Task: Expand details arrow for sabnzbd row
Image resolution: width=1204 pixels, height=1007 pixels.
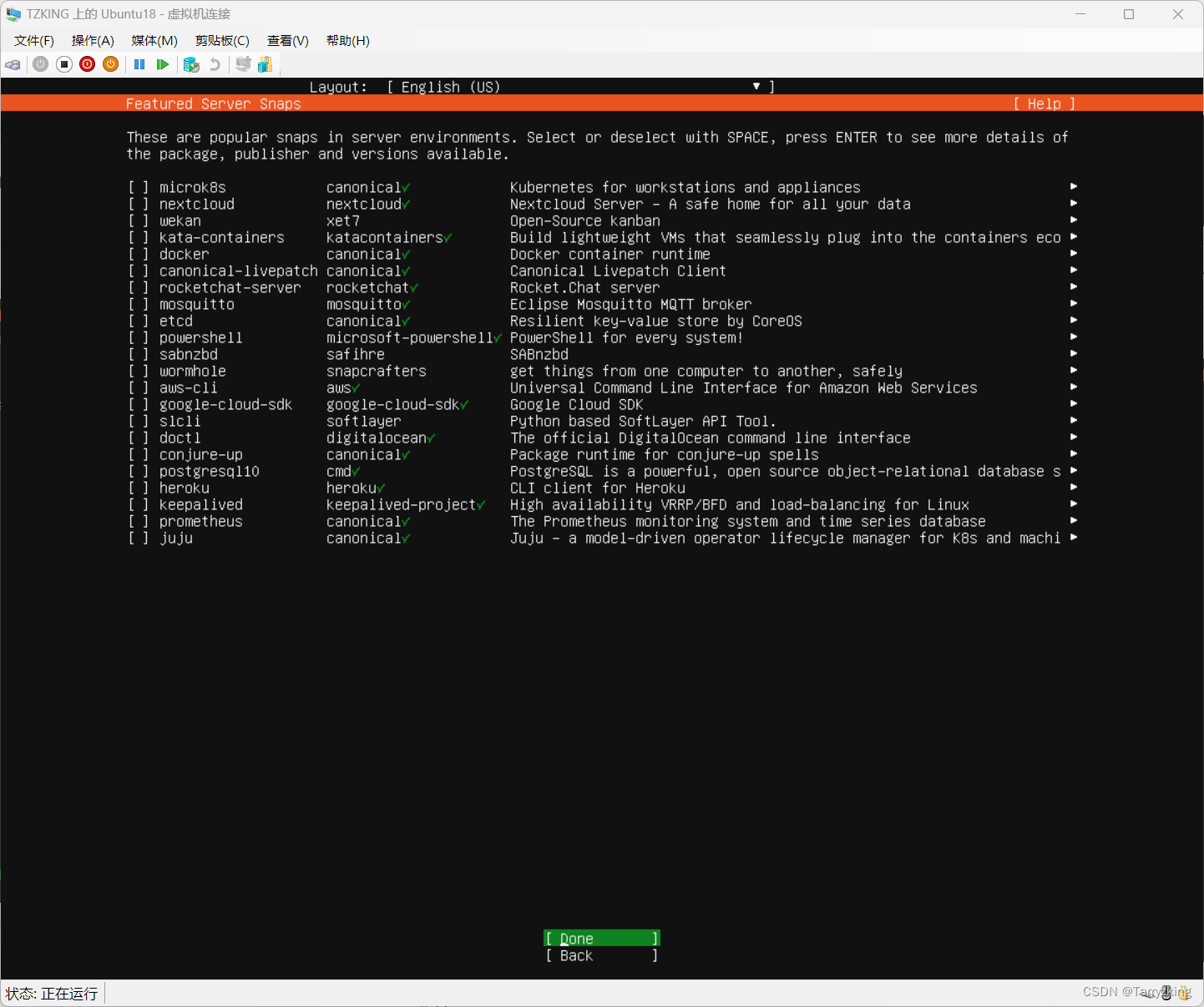Action: [x=1074, y=354]
